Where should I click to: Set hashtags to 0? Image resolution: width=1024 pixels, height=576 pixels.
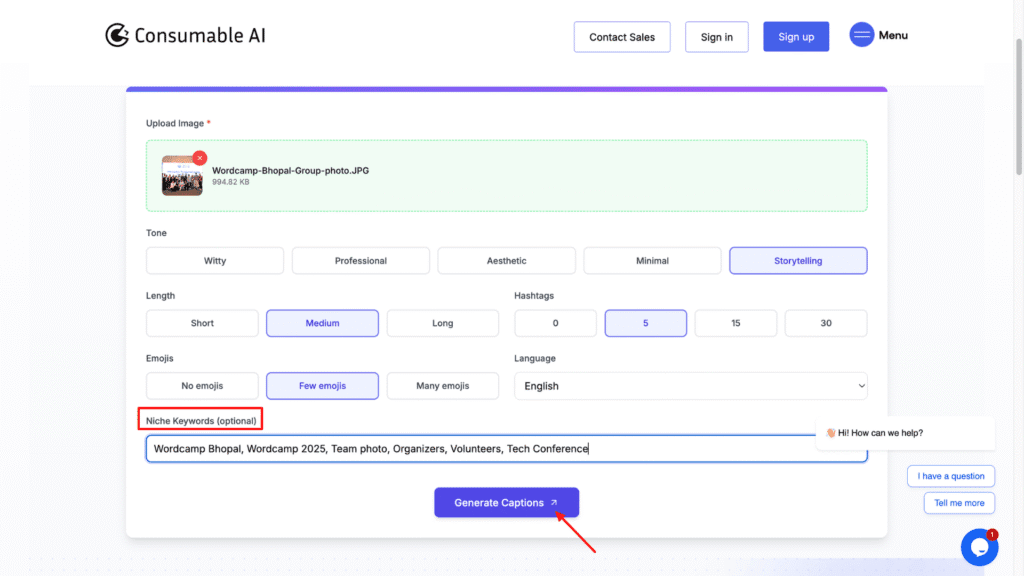(x=555, y=323)
